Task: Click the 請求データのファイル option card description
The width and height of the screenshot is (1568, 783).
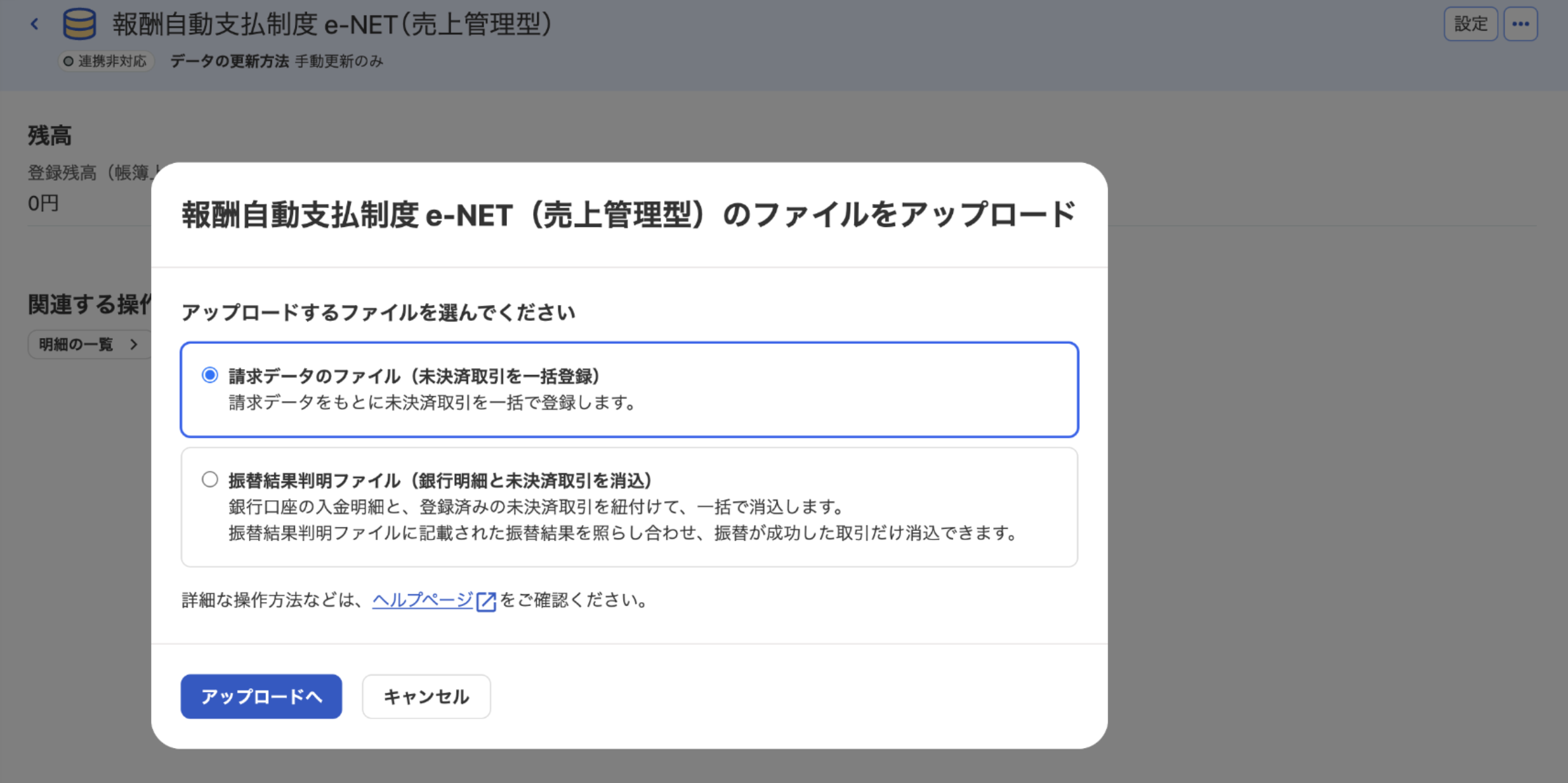Action: 432,402
